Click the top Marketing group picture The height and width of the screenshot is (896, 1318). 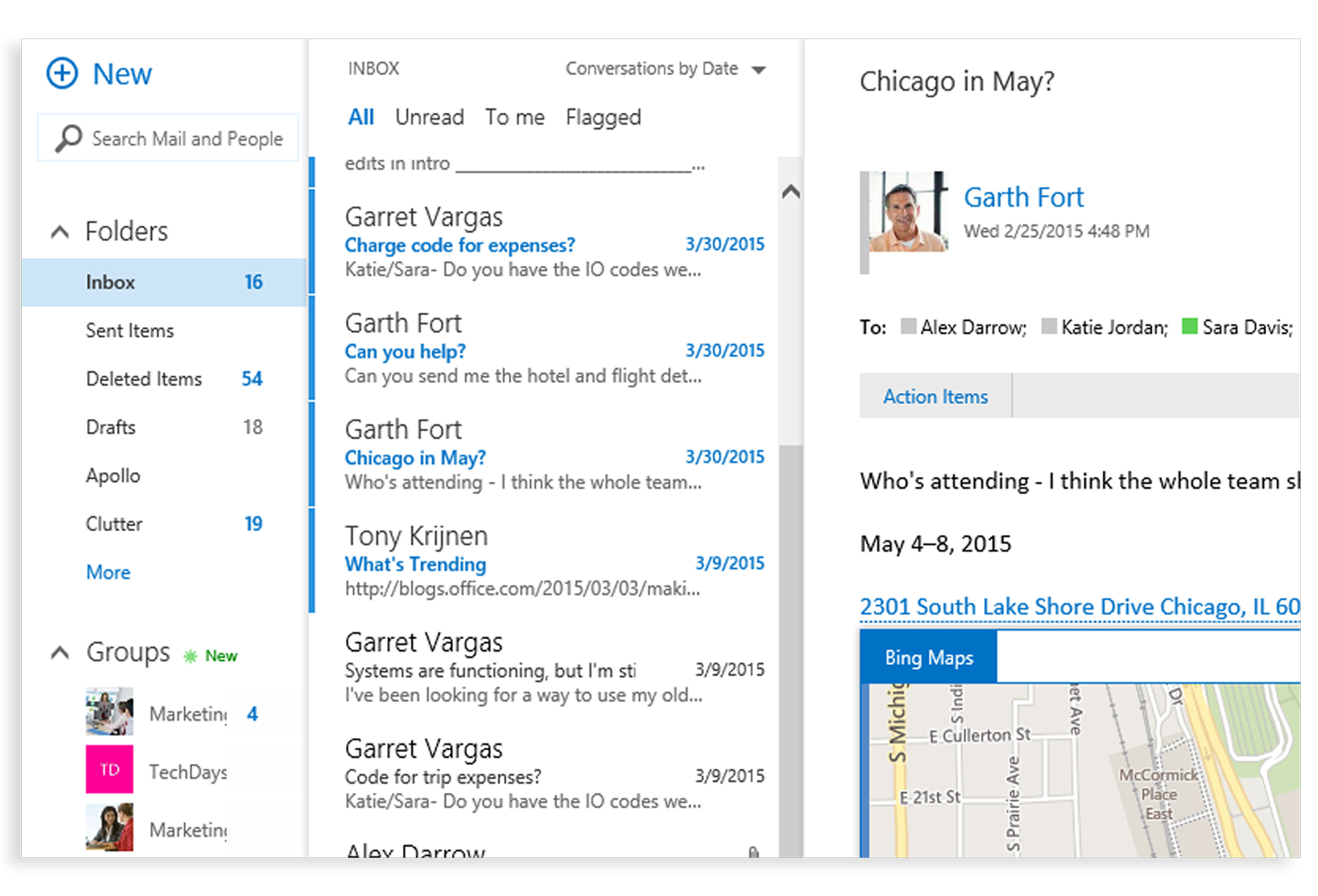click(109, 711)
